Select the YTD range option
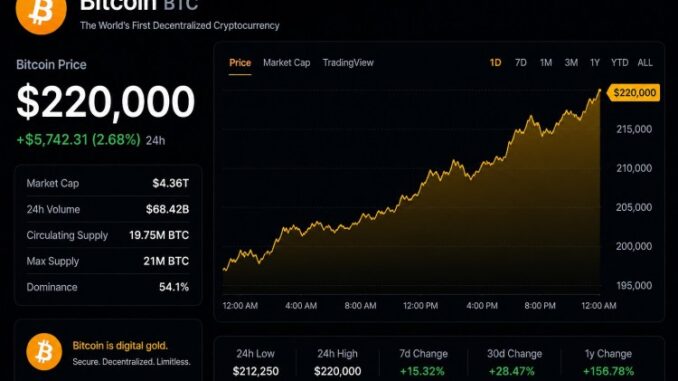Screen dimensions: 678x381 (620, 63)
